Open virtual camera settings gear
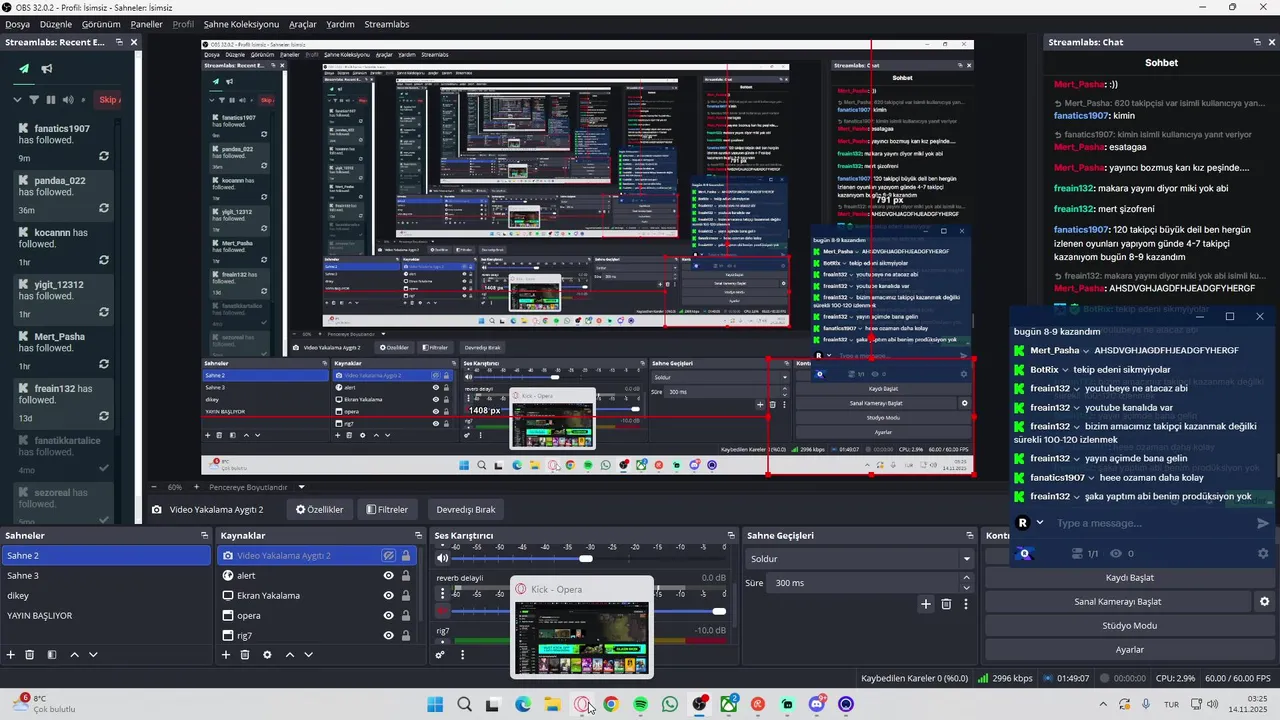Image resolution: width=1280 pixels, height=720 pixels. (x=1264, y=602)
